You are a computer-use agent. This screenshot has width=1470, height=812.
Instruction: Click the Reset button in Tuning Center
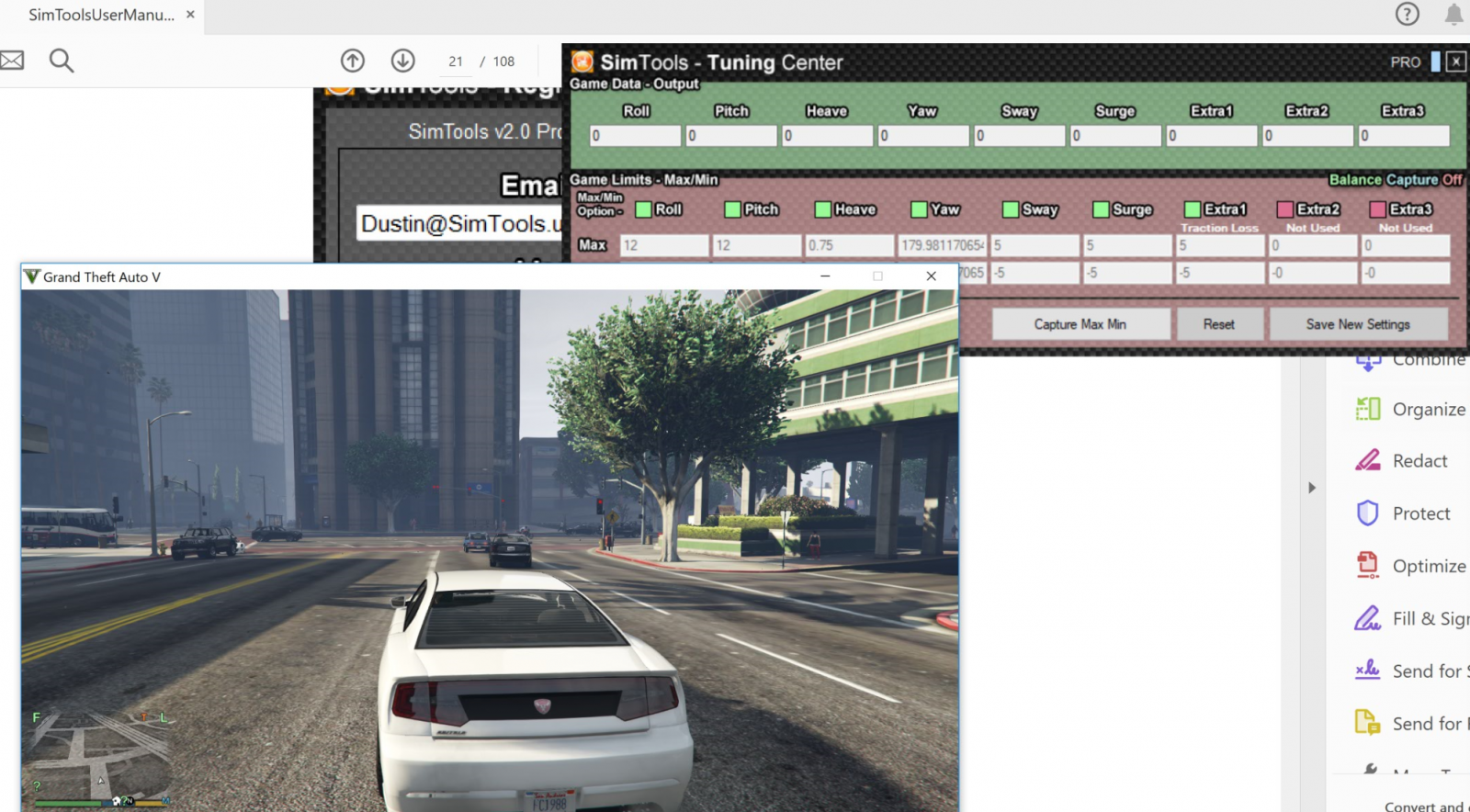pyautogui.click(x=1219, y=324)
